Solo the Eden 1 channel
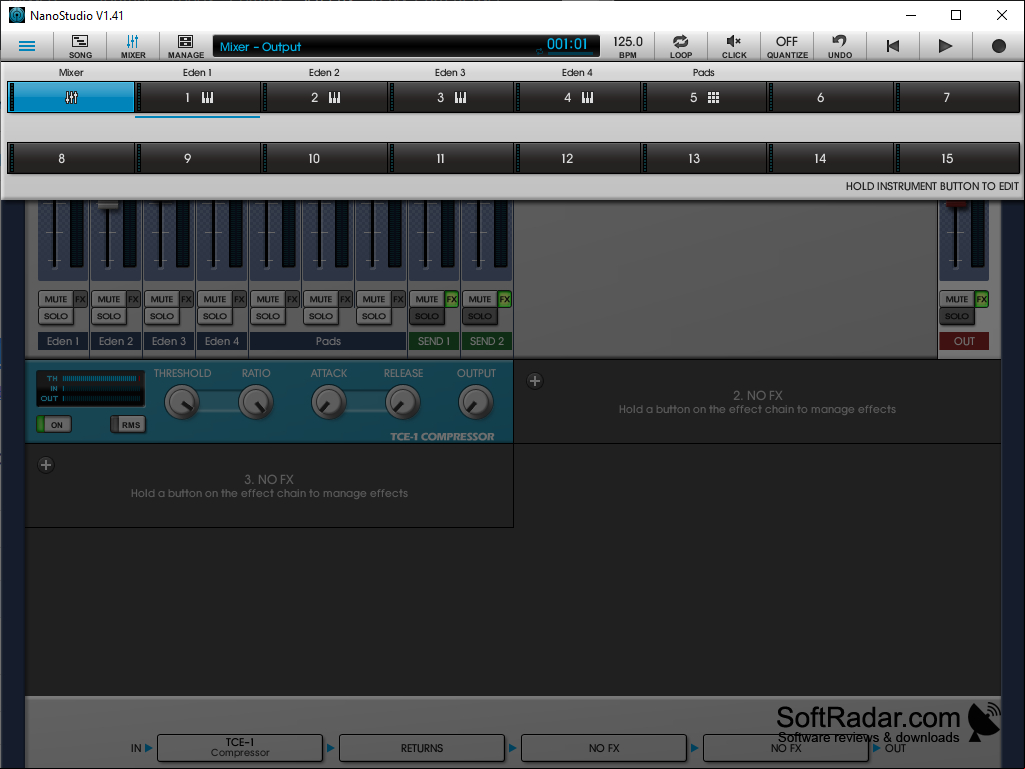This screenshot has width=1025, height=769. click(x=56, y=316)
